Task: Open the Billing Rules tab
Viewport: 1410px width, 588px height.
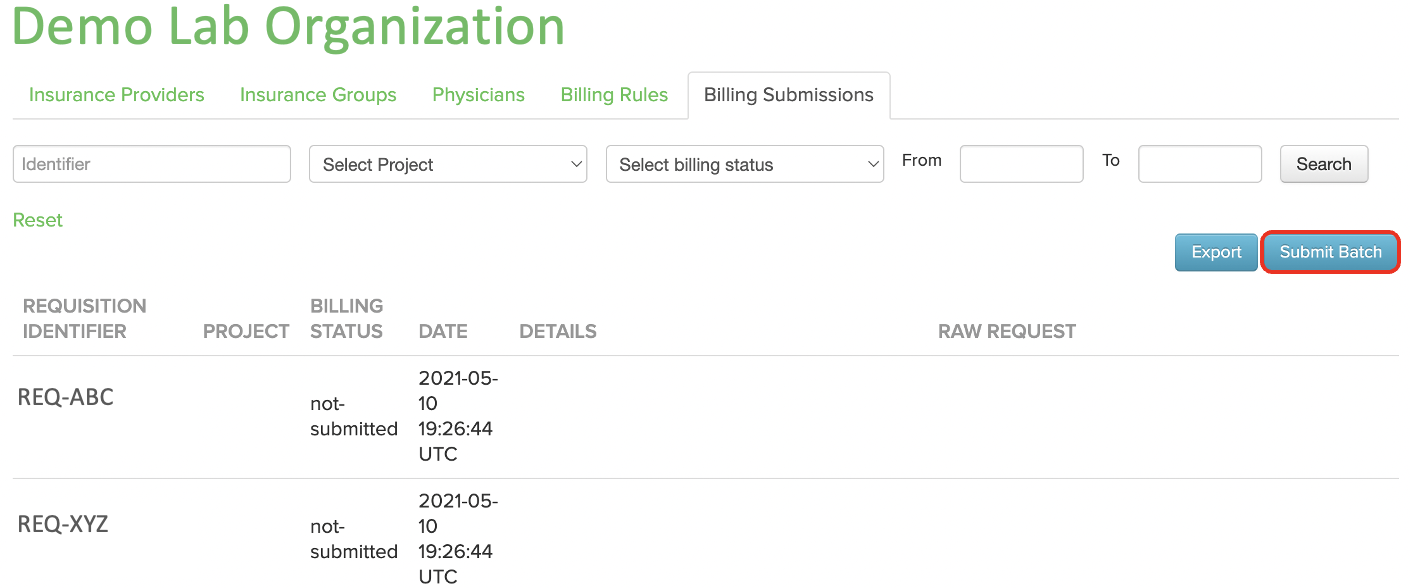Action: point(614,95)
